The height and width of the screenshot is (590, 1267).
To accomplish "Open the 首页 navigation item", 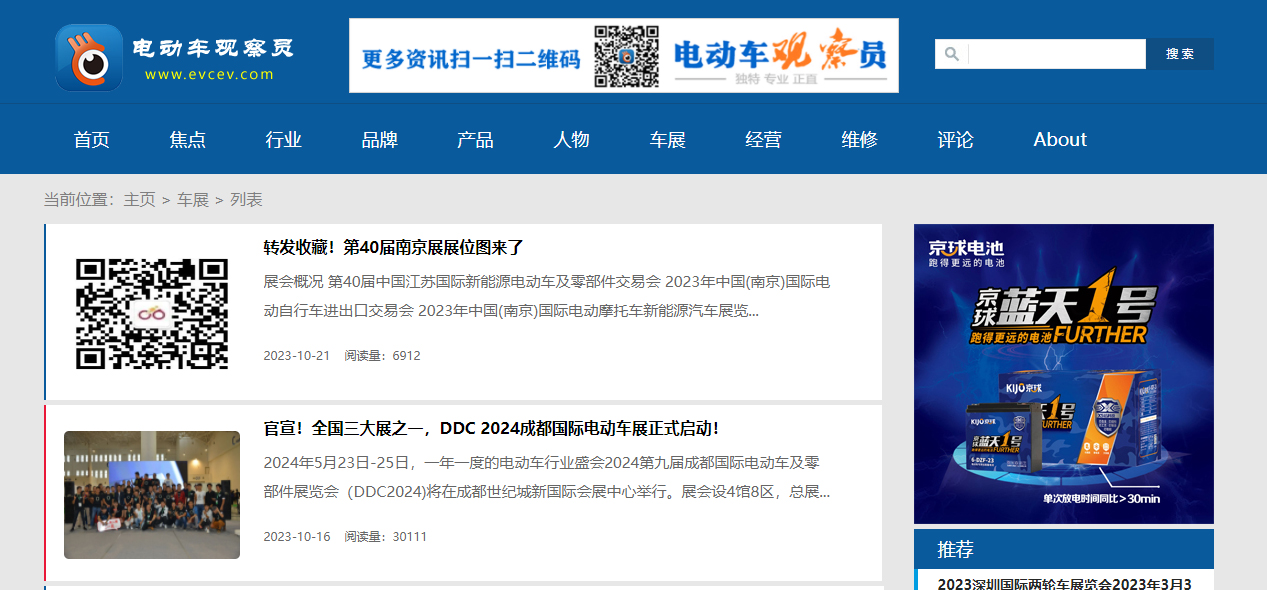I will (x=91, y=139).
